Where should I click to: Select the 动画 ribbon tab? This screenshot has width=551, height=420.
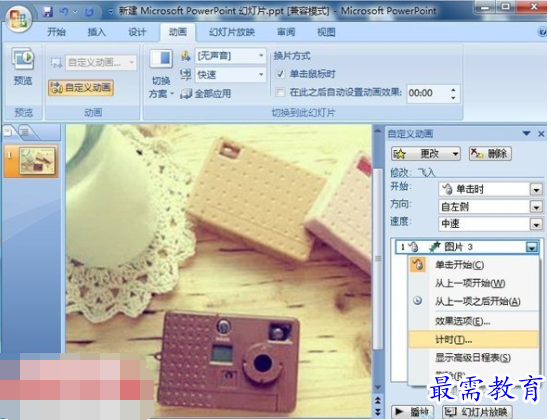tap(178, 32)
